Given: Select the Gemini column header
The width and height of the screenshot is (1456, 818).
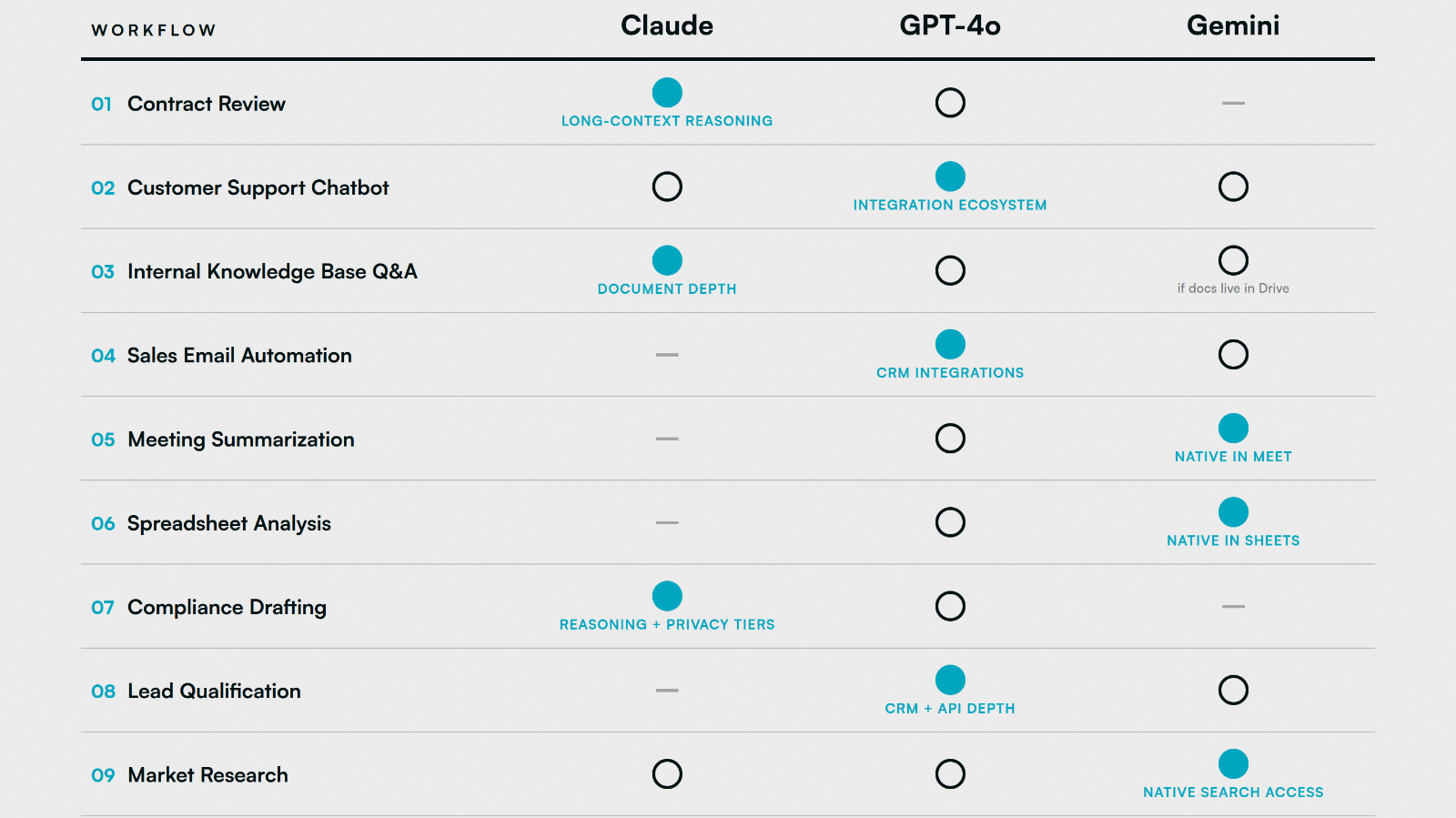Looking at the screenshot, I should [1233, 25].
